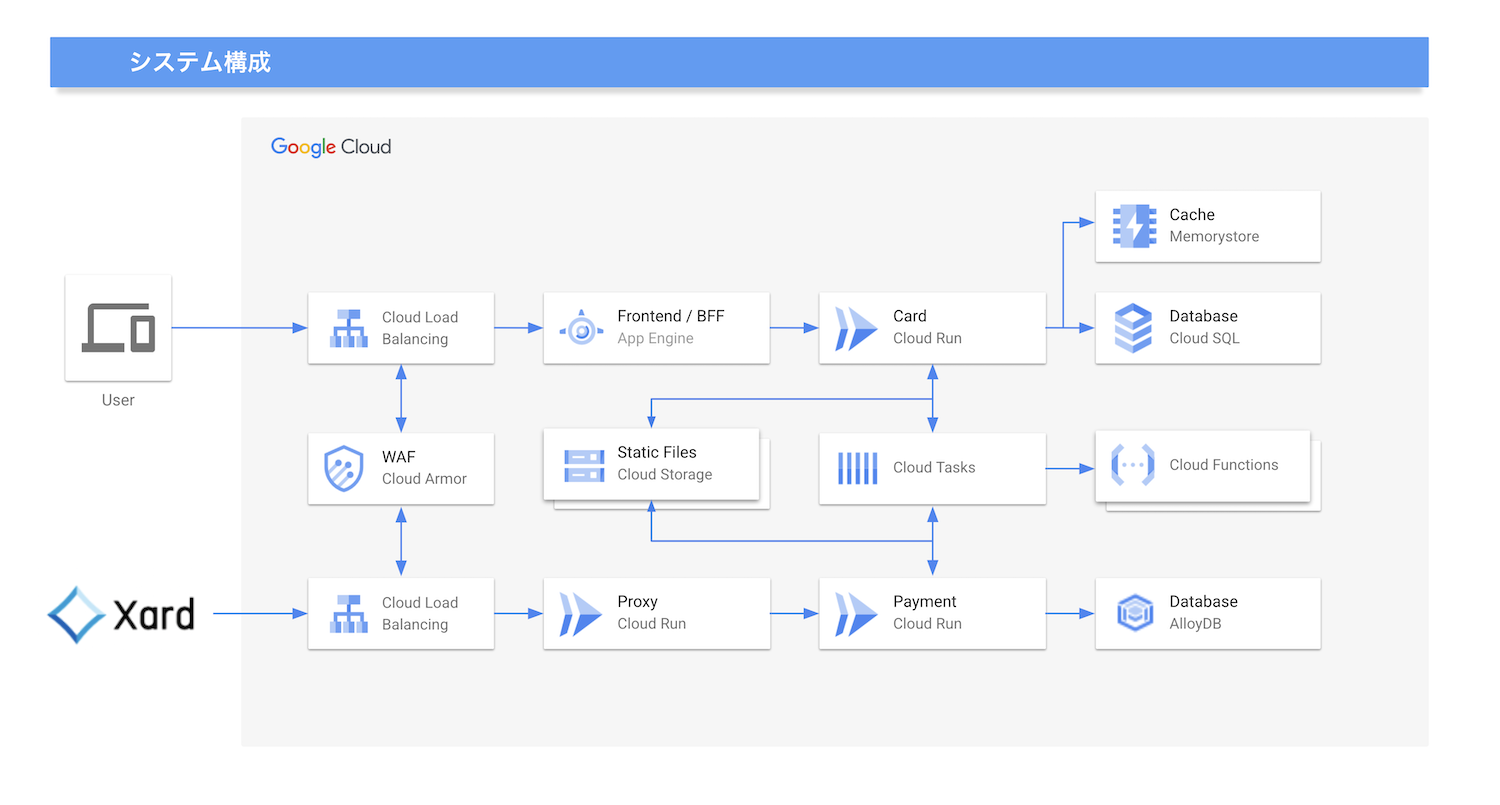The image size is (1500, 805).
Task: Select the WAF Cloud Armor shield icon
Action: pos(344,468)
